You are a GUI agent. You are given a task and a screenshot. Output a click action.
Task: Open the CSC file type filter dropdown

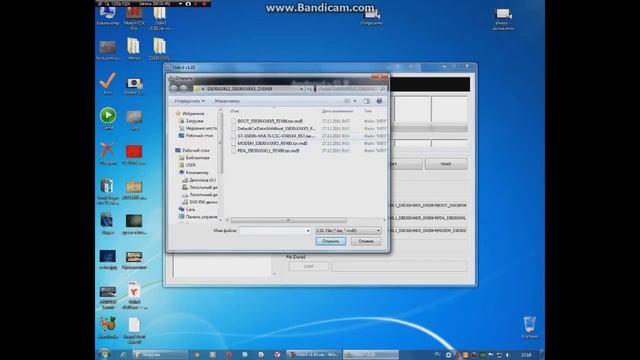(348, 231)
